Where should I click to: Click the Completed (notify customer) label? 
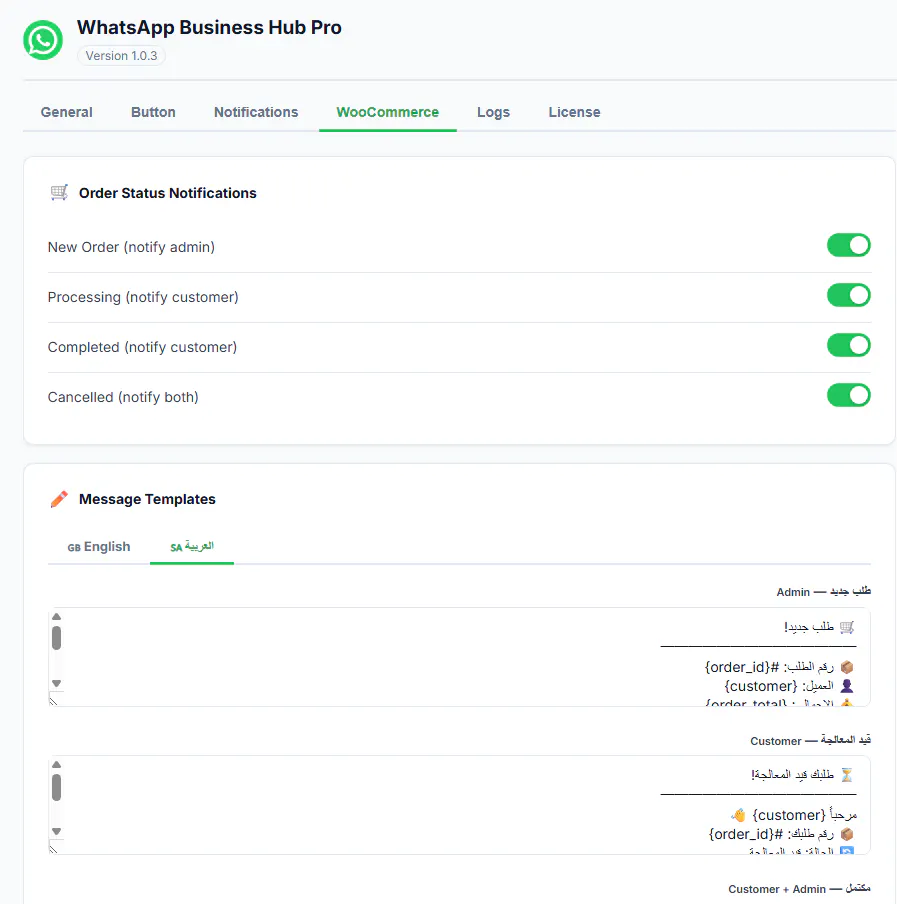pos(142,347)
